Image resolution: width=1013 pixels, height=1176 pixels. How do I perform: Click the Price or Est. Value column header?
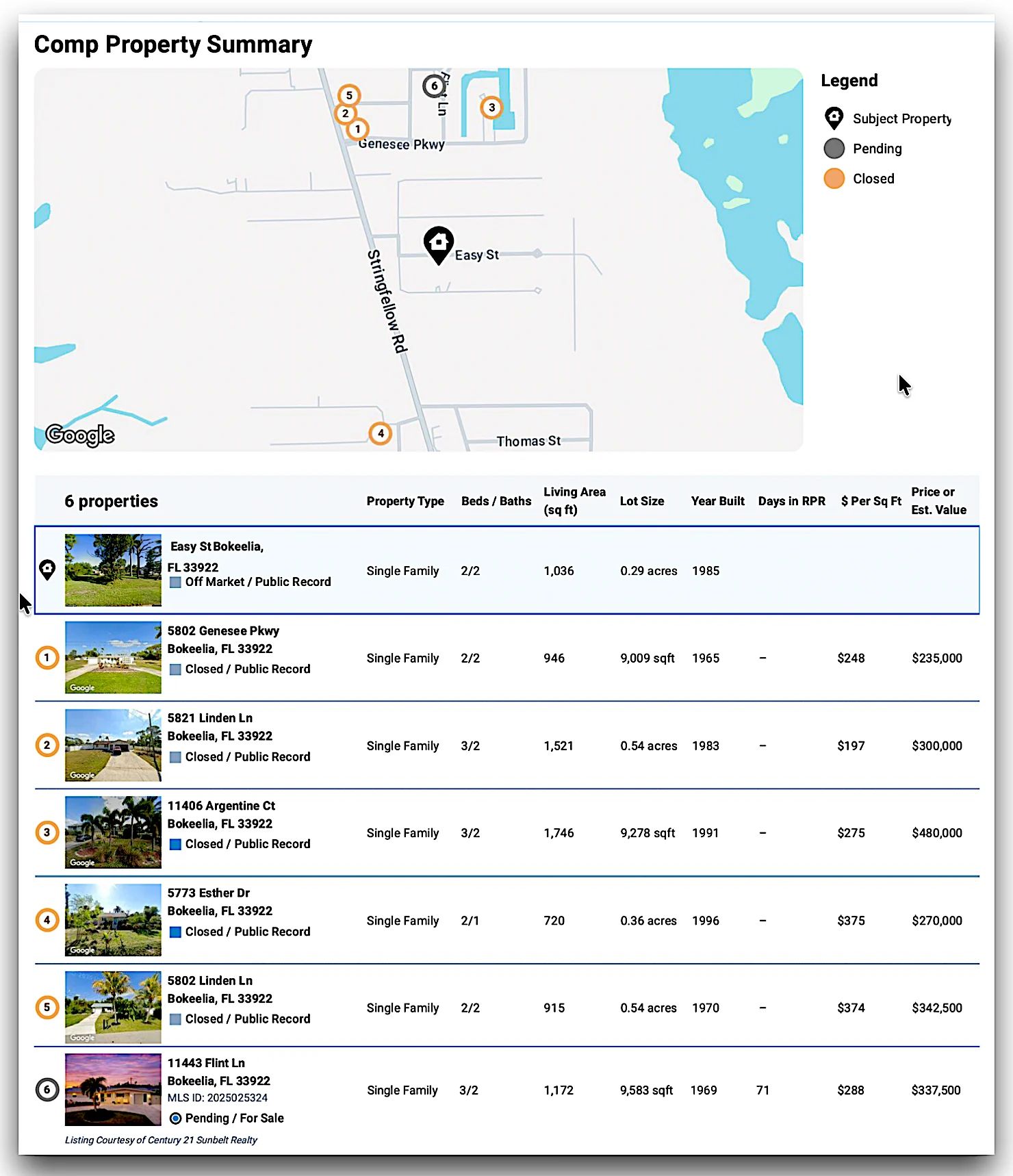(938, 501)
